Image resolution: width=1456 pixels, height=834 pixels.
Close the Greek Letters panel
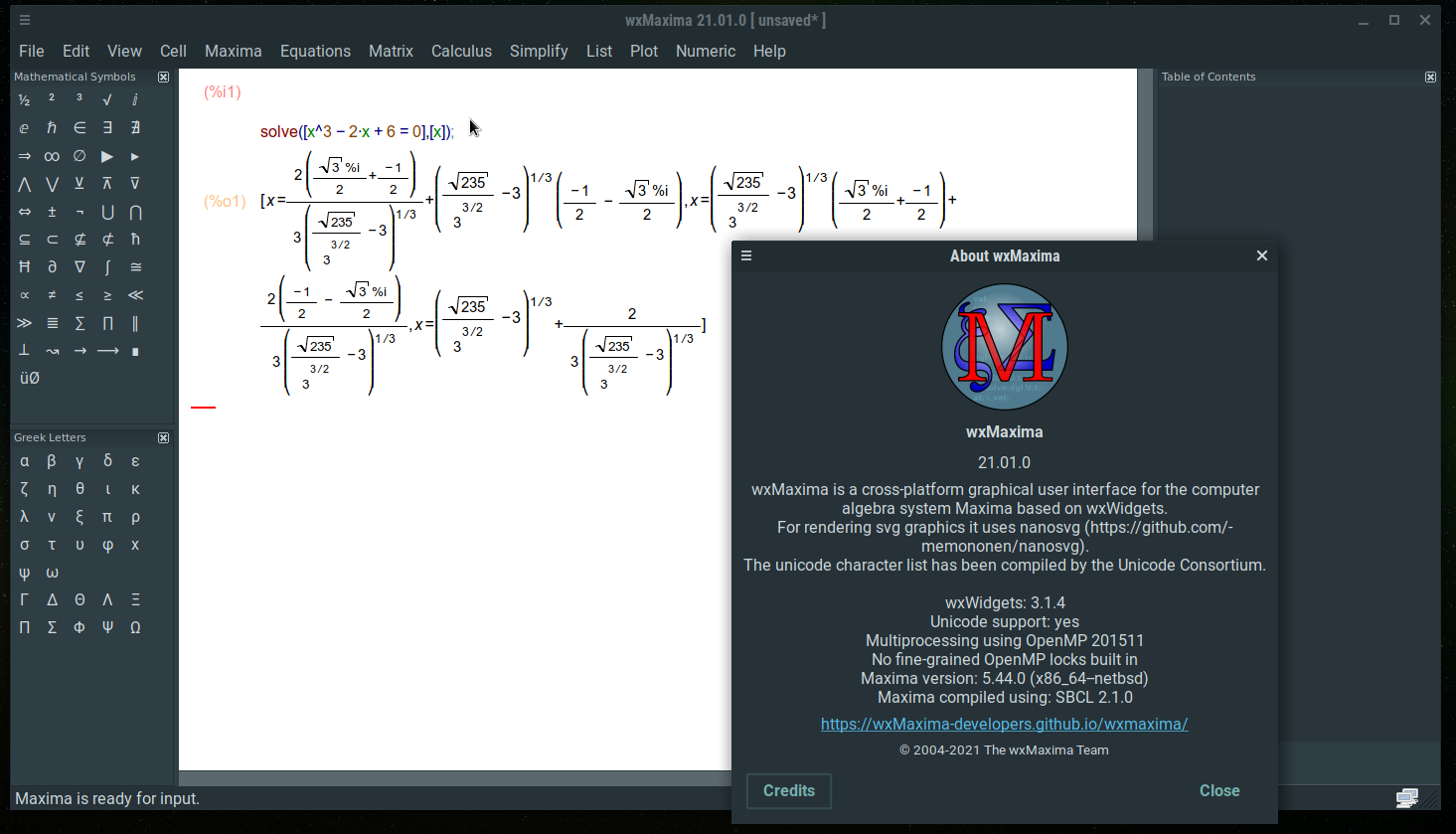pyautogui.click(x=164, y=437)
